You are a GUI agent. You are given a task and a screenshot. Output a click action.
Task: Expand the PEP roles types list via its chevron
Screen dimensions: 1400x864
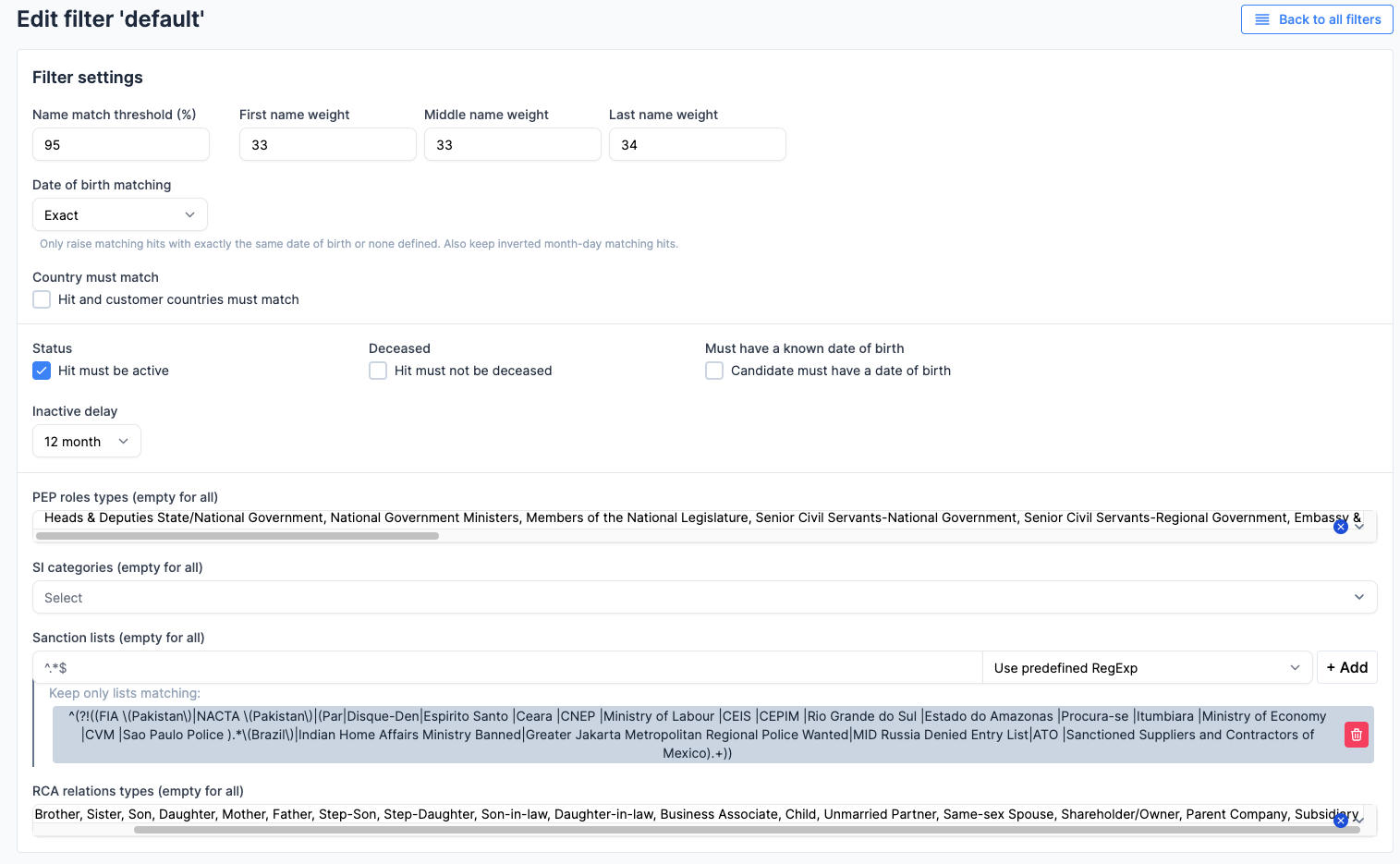(x=1358, y=523)
